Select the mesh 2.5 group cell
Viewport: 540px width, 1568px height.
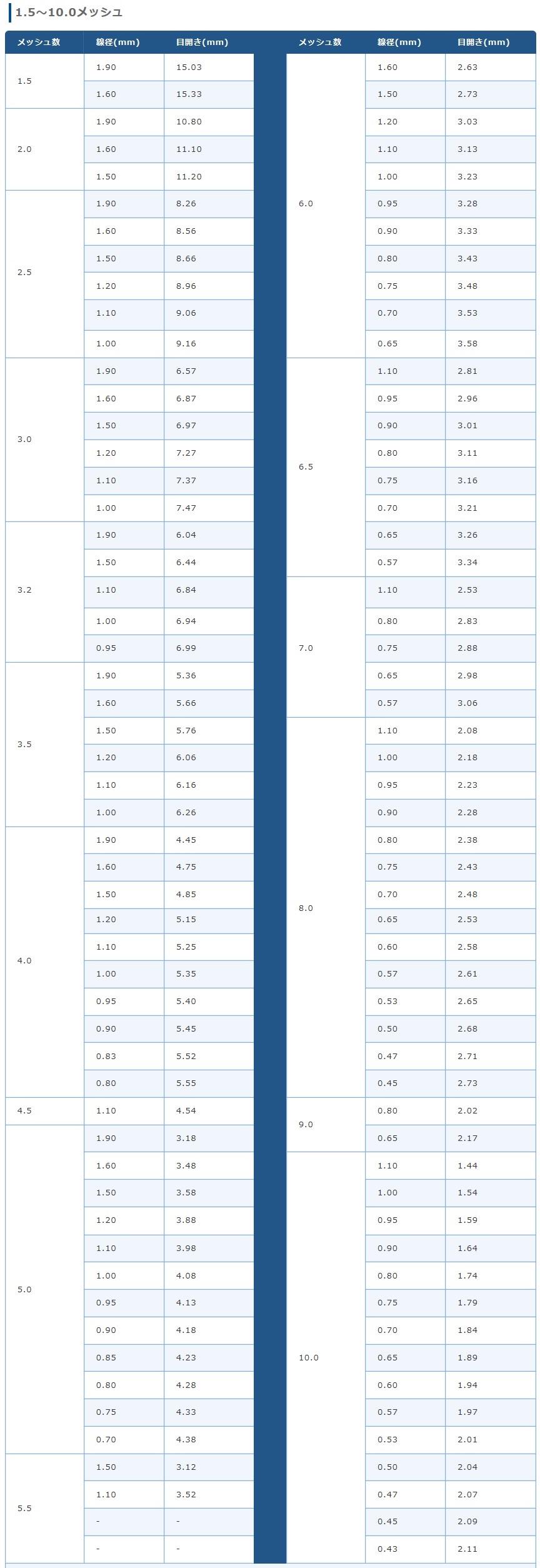coord(44,274)
